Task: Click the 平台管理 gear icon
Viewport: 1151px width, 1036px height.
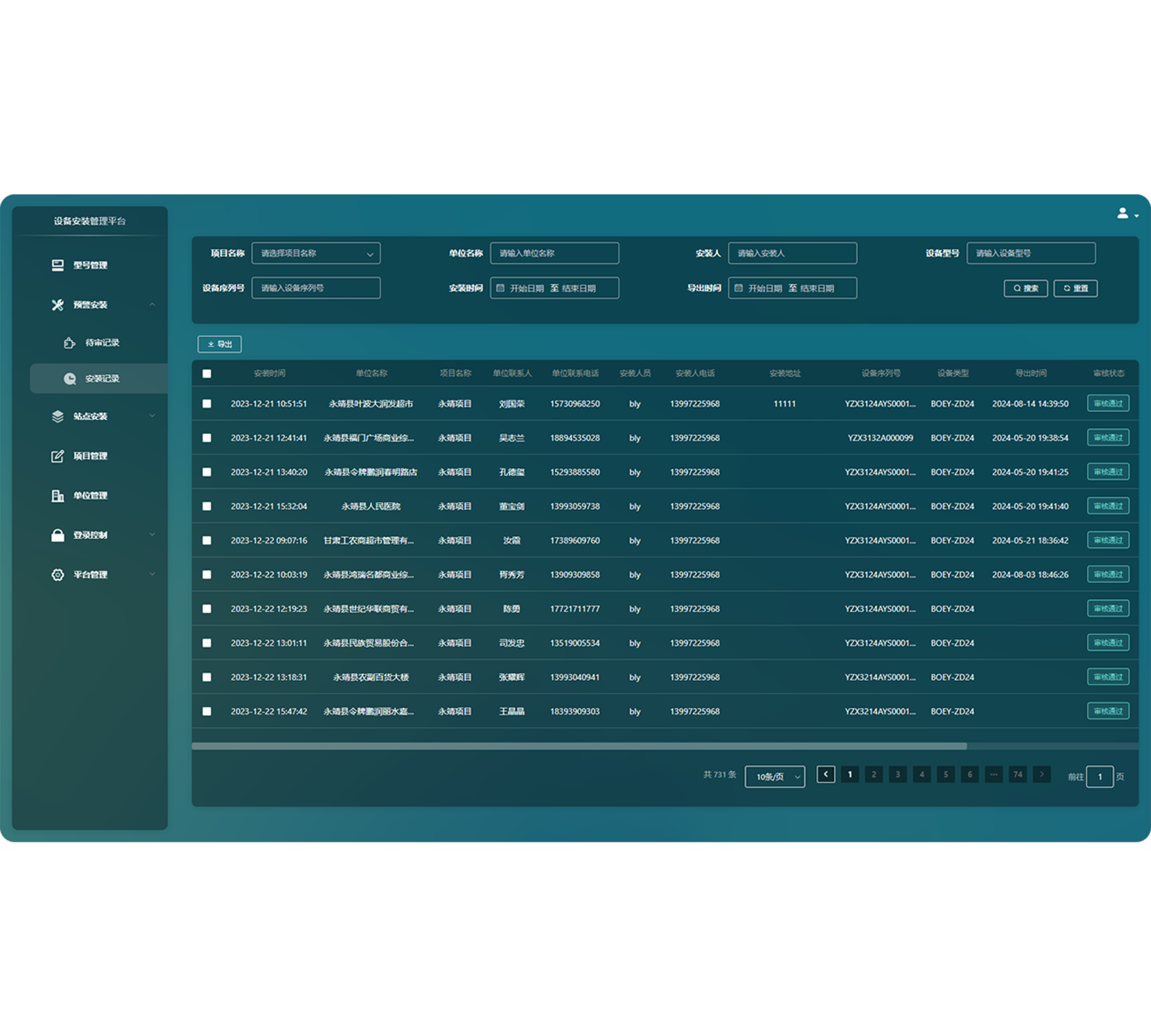Action: pos(58,575)
